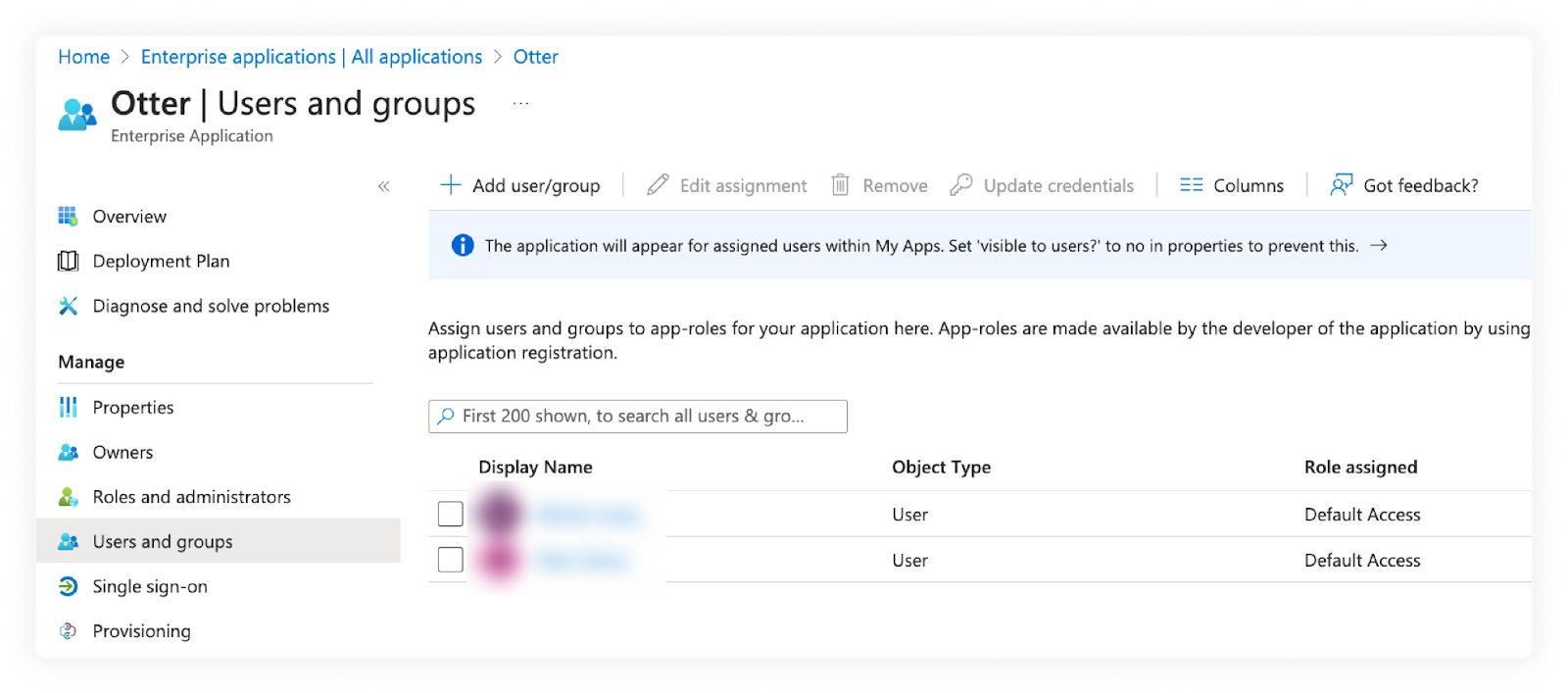Screen dimensions: 1568x693
Task: Click the first row's blurred display name
Action: click(588, 514)
